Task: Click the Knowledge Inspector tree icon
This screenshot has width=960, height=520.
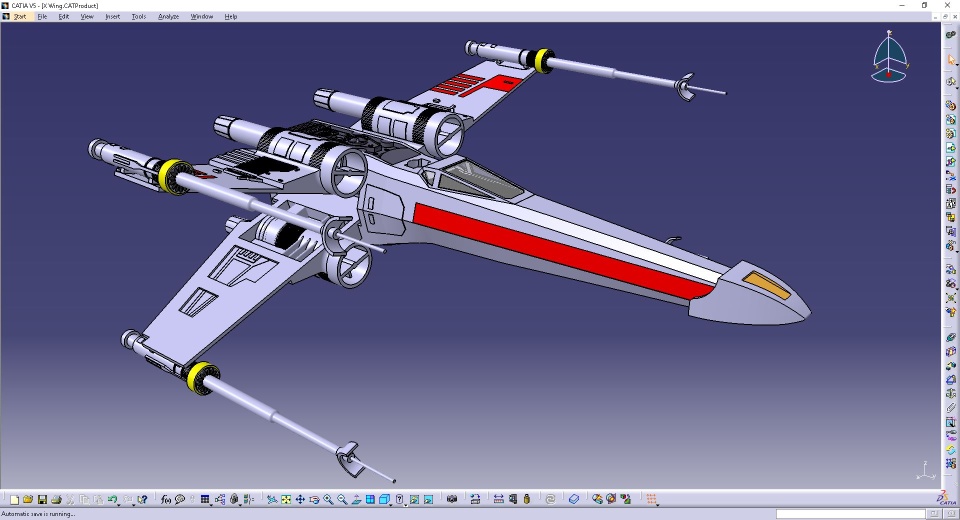Action: pyautogui.click(x=220, y=500)
